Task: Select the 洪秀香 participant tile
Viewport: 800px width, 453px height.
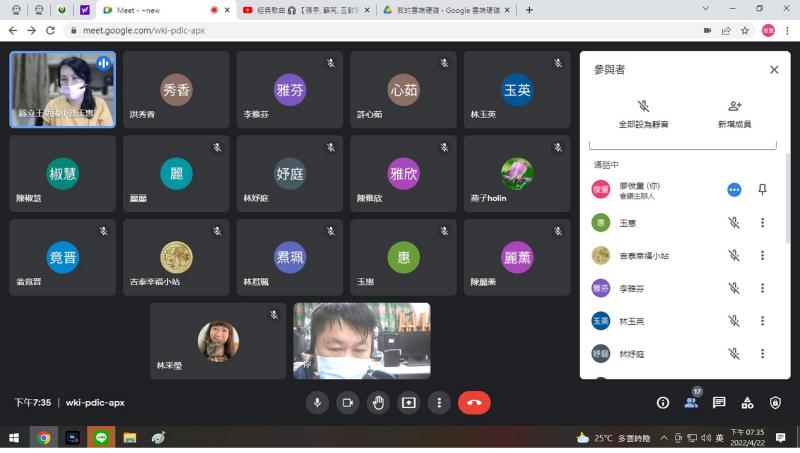Action: click(x=176, y=89)
